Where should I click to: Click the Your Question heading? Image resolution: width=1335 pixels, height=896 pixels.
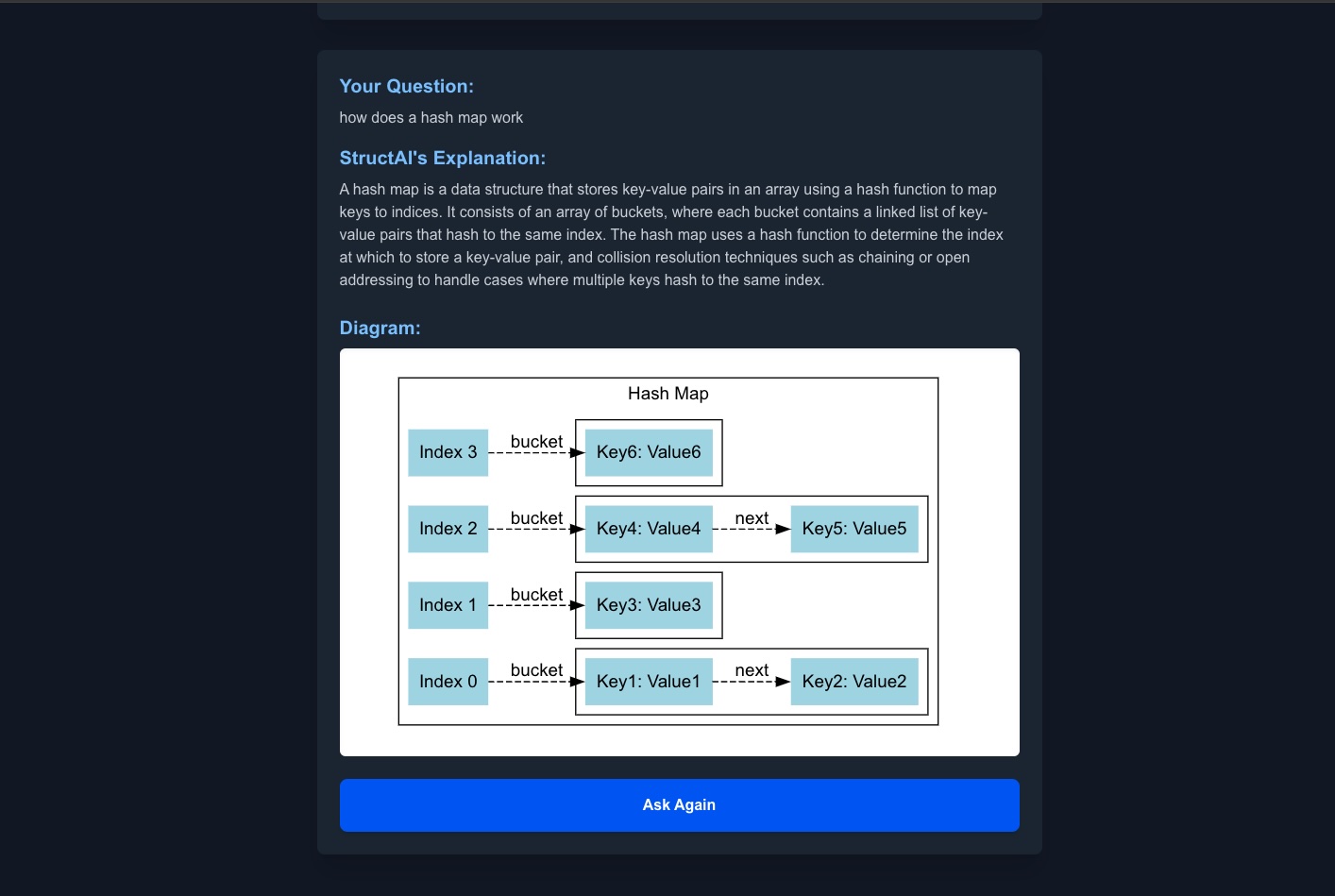coord(406,86)
